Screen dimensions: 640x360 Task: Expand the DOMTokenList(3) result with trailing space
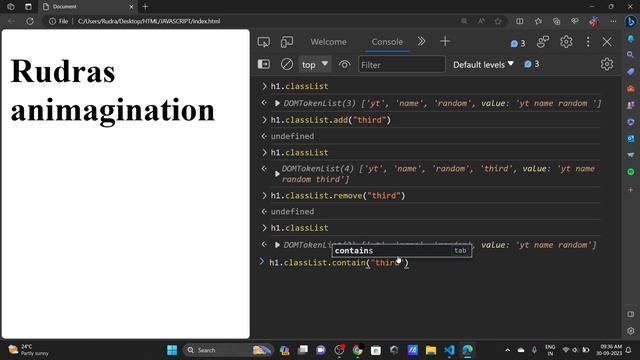click(x=277, y=103)
